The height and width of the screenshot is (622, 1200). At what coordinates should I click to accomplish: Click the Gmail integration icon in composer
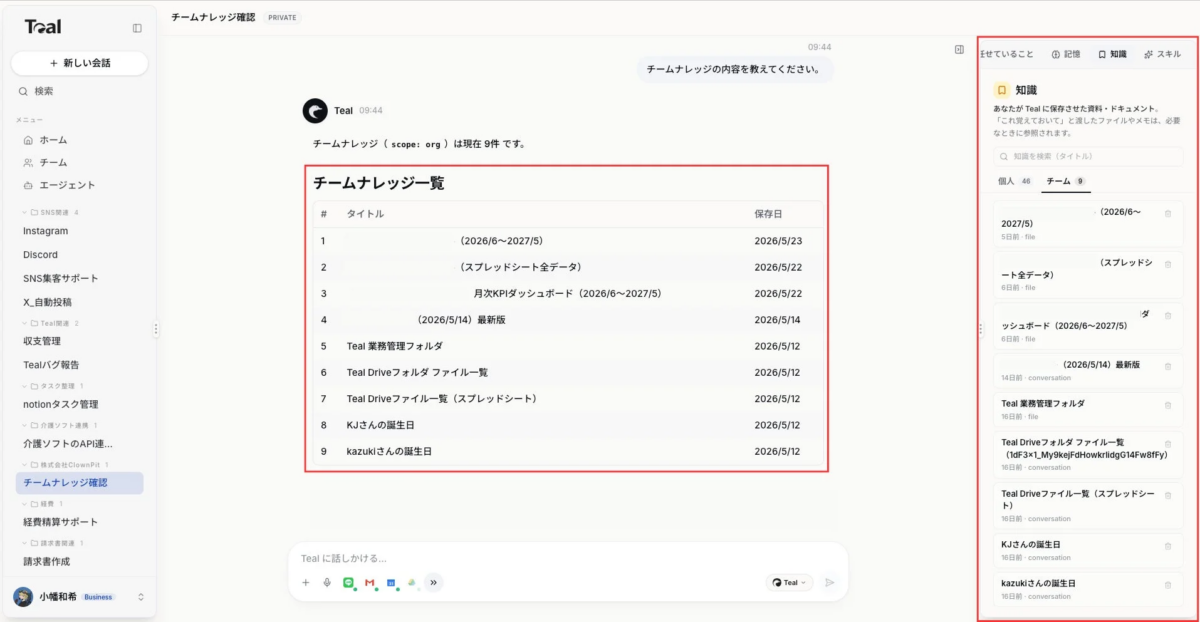pos(369,582)
